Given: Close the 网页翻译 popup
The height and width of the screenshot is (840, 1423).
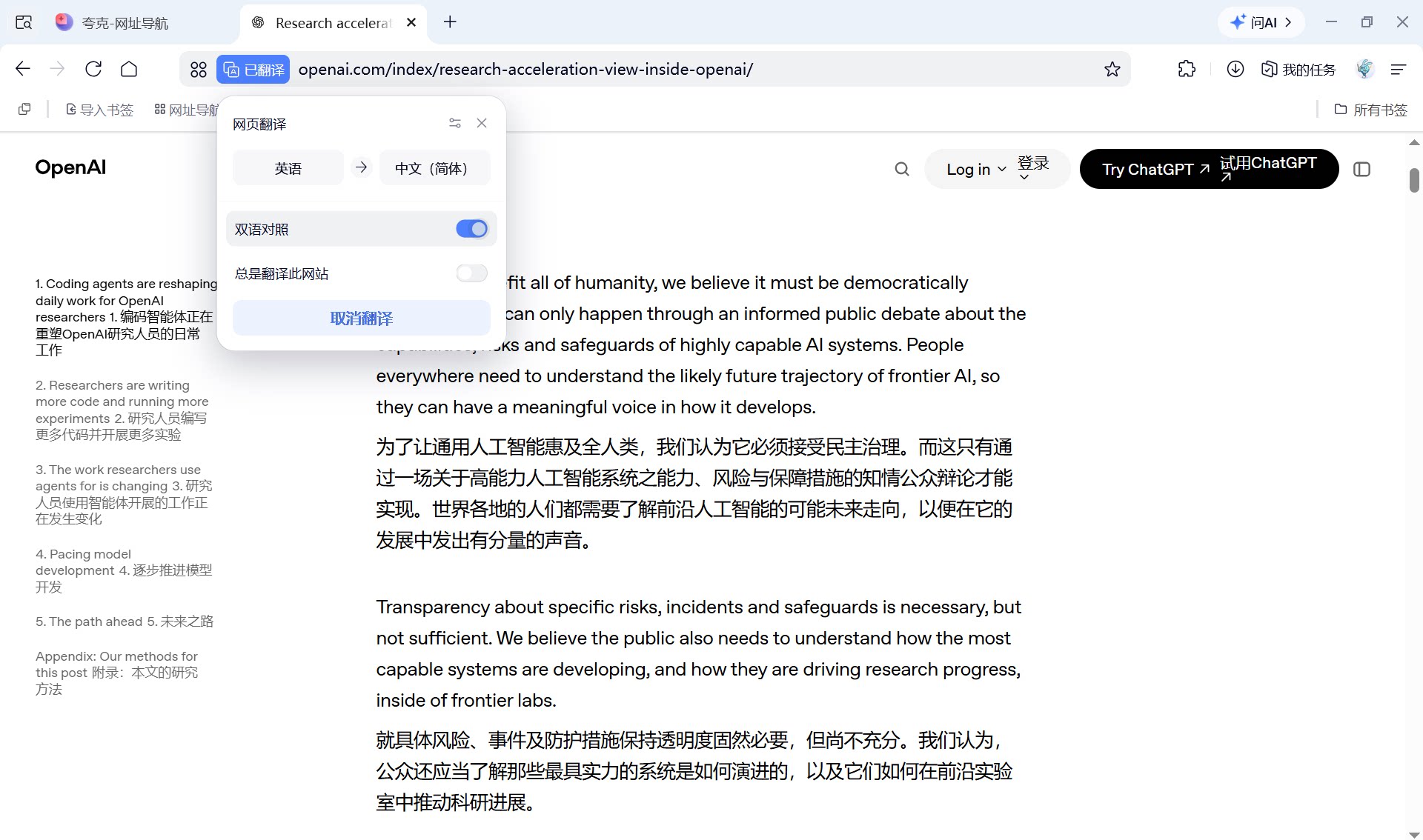Looking at the screenshot, I should (x=482, y=123).
